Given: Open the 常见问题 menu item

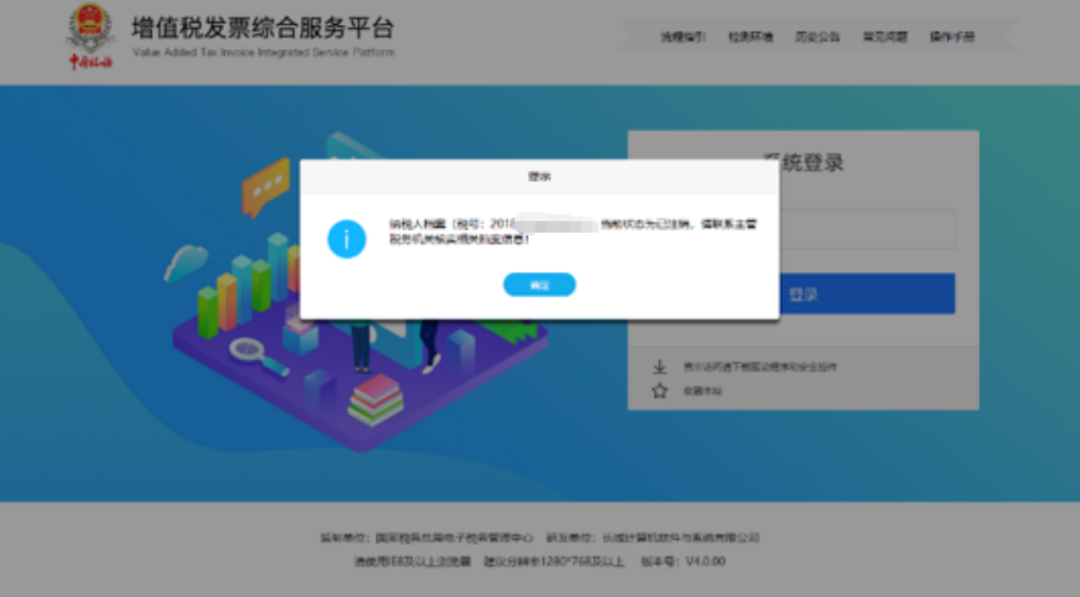Looking at the screenshot, I should (885, 37).
